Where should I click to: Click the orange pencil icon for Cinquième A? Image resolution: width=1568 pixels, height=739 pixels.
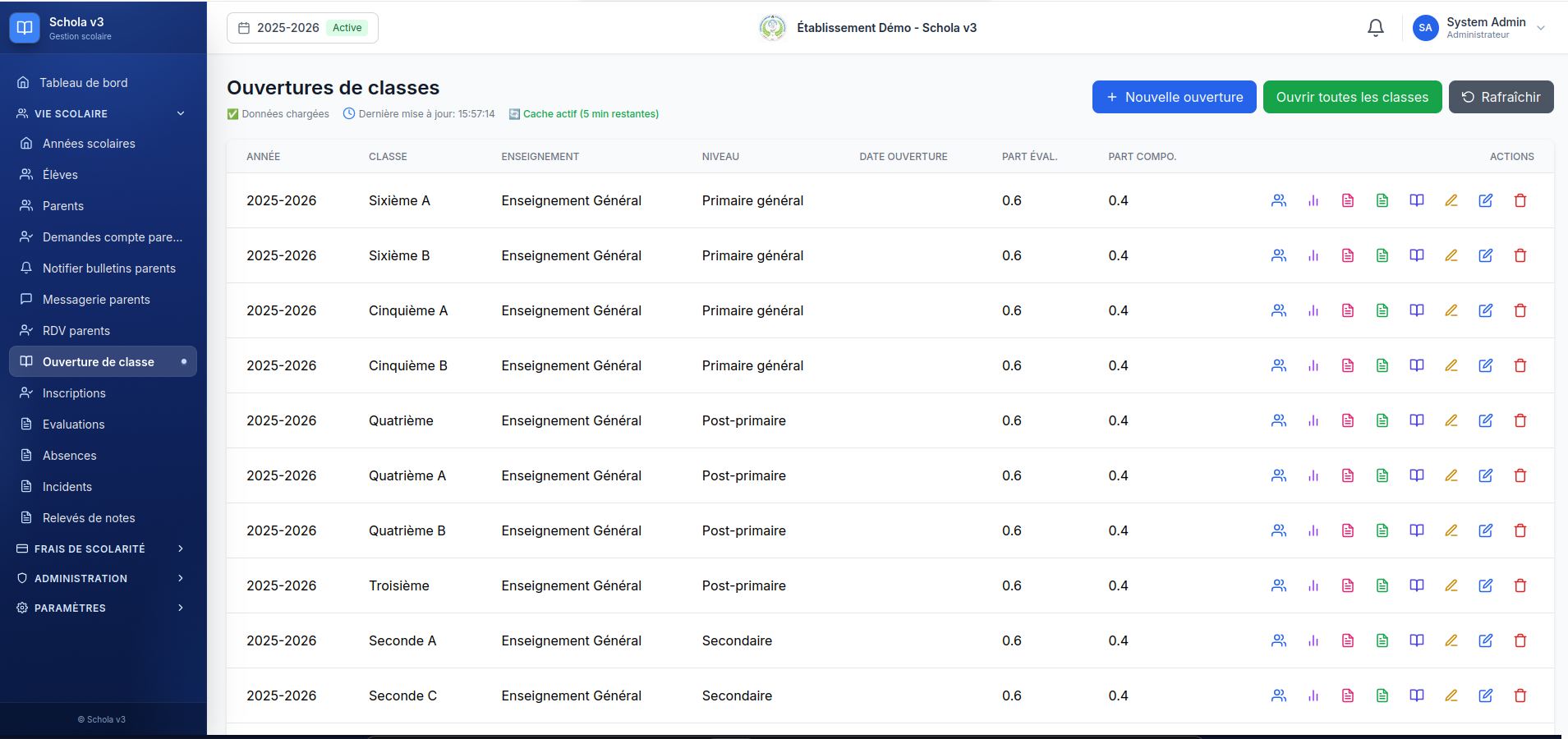[x=1451, y=310]
